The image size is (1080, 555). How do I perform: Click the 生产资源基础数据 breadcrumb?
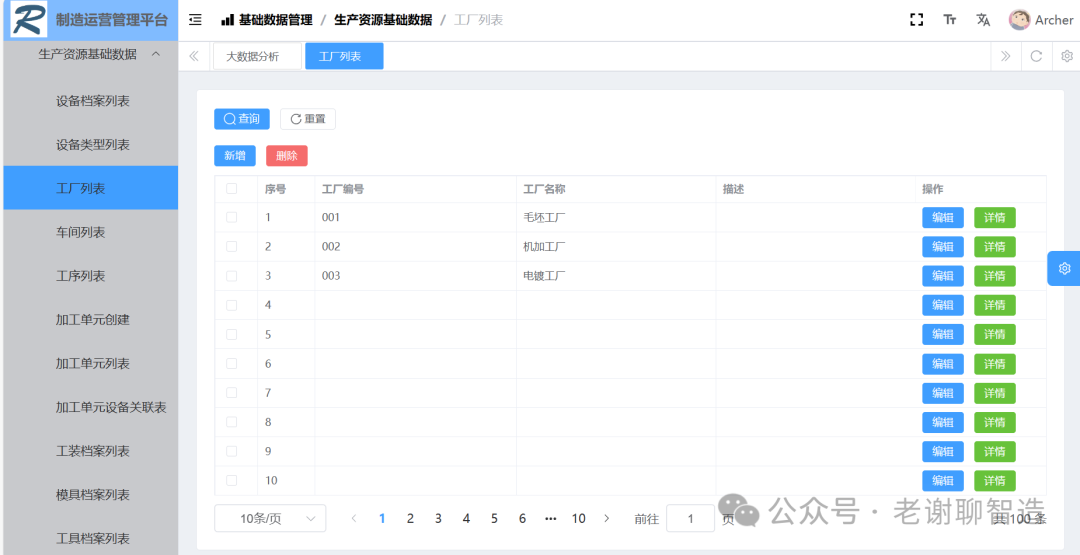tap(383, 20)
